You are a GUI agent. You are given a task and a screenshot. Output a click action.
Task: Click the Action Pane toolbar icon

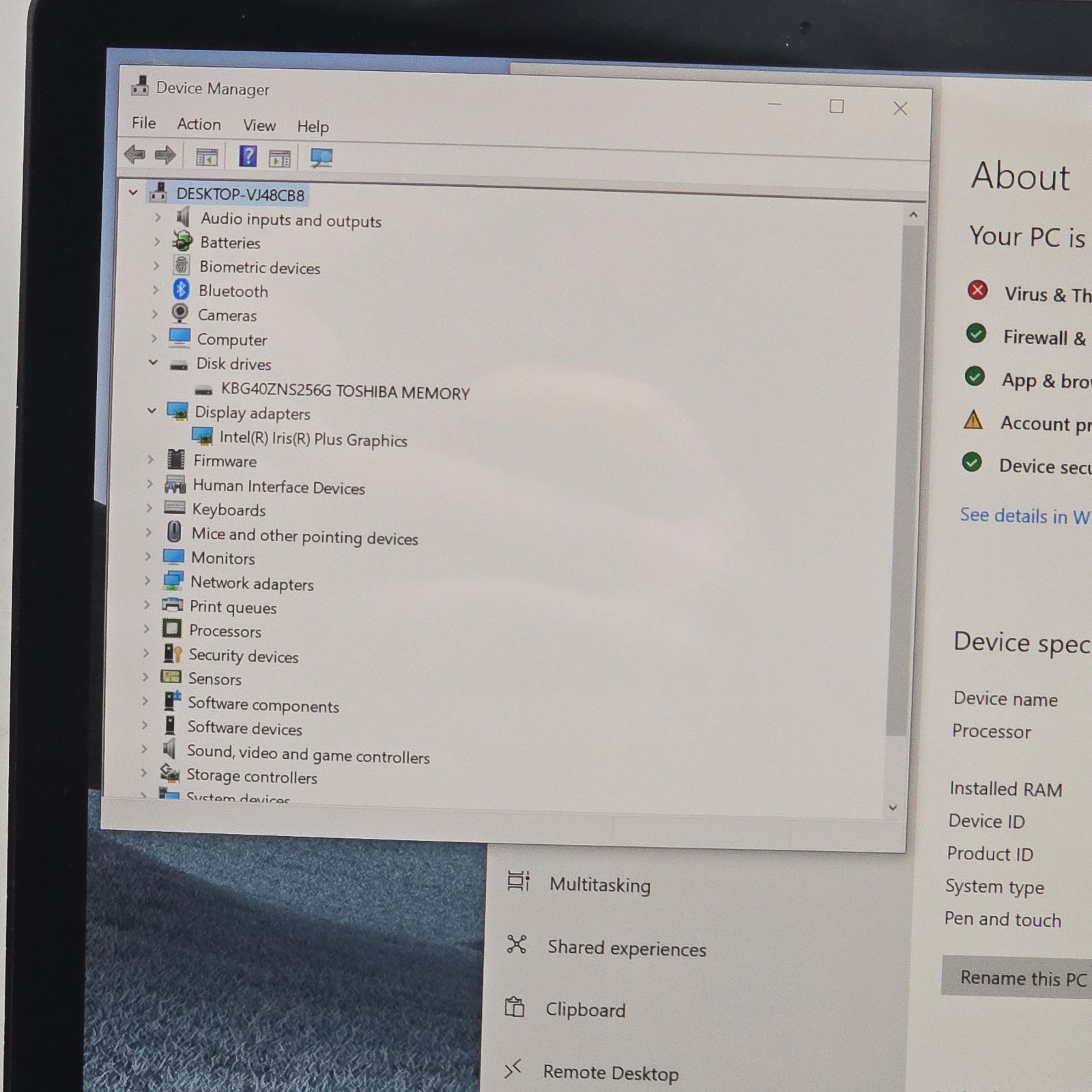pos(280,158)
